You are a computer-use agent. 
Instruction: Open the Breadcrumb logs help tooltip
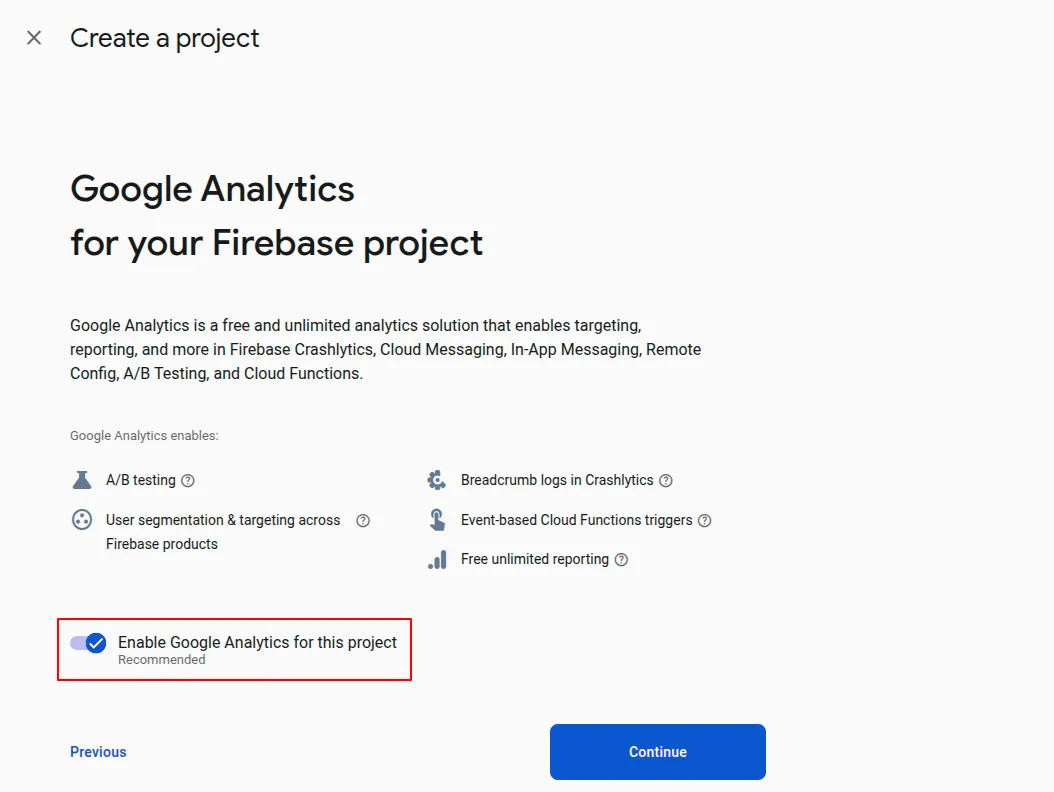(x=667, y=480)
